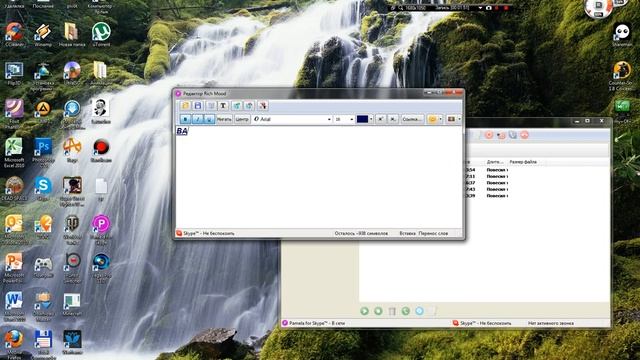This screenshot has height=360, width=640.
Task: Click 'Нет активного звонка' status in Pamela
Action: coord(551,323)
